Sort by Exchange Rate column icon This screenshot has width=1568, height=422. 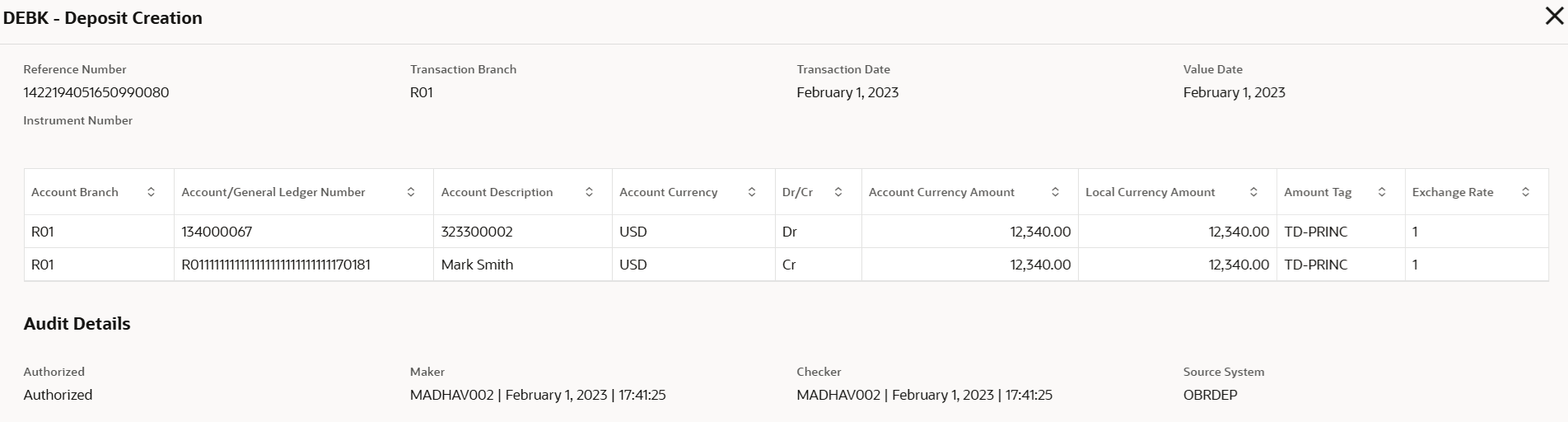click(x=1525, y=192)
